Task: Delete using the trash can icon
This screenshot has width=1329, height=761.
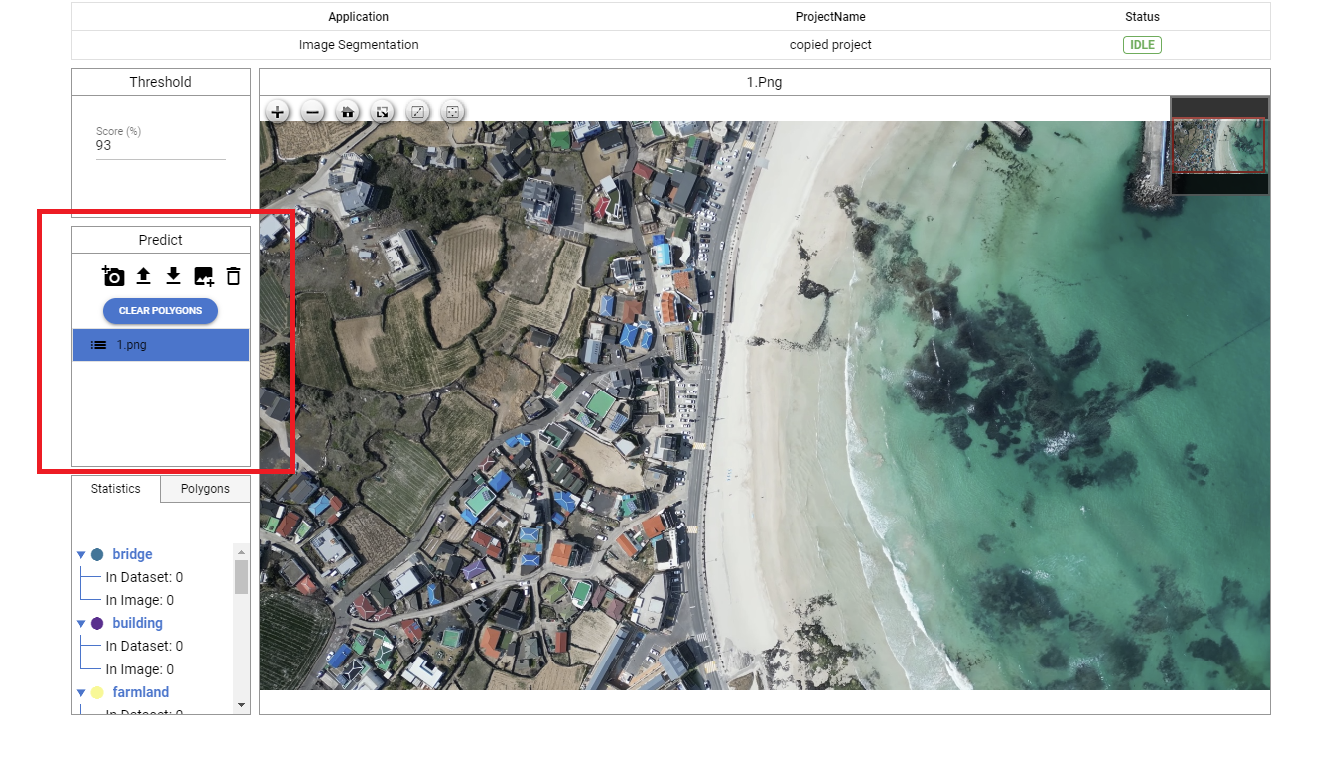Action: 233,276
